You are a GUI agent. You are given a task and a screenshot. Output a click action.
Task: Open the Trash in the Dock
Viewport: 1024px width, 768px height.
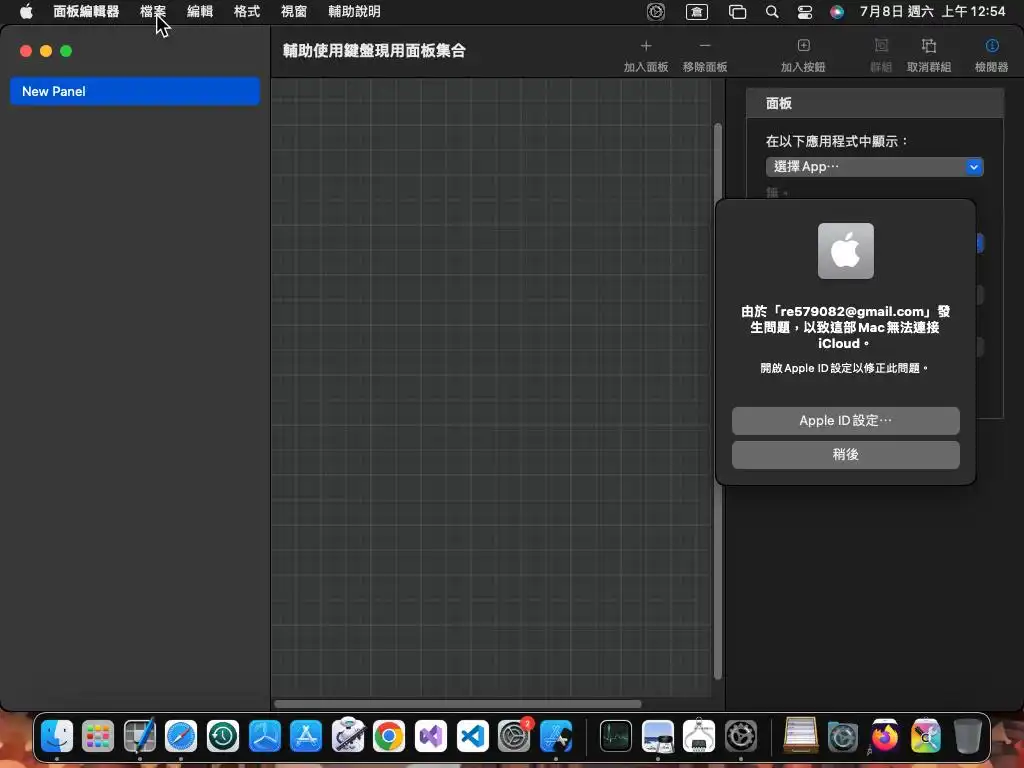click(967, 736)
